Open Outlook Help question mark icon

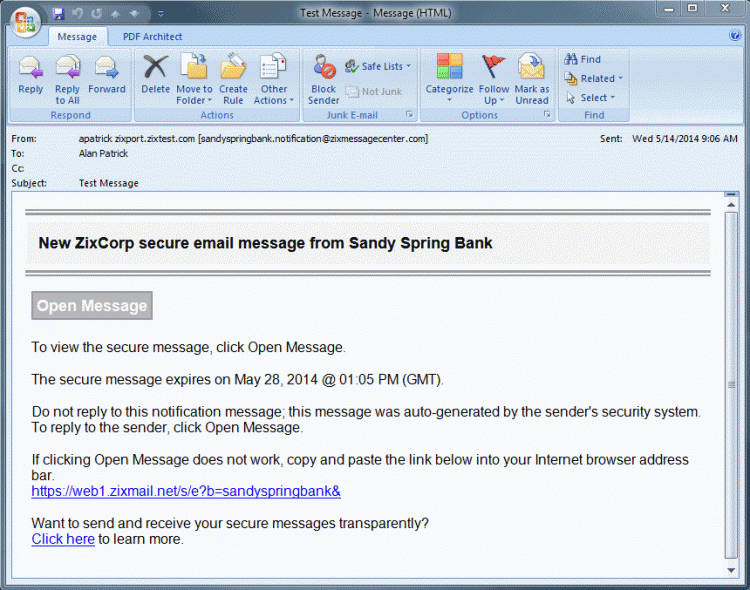(735, 35)
